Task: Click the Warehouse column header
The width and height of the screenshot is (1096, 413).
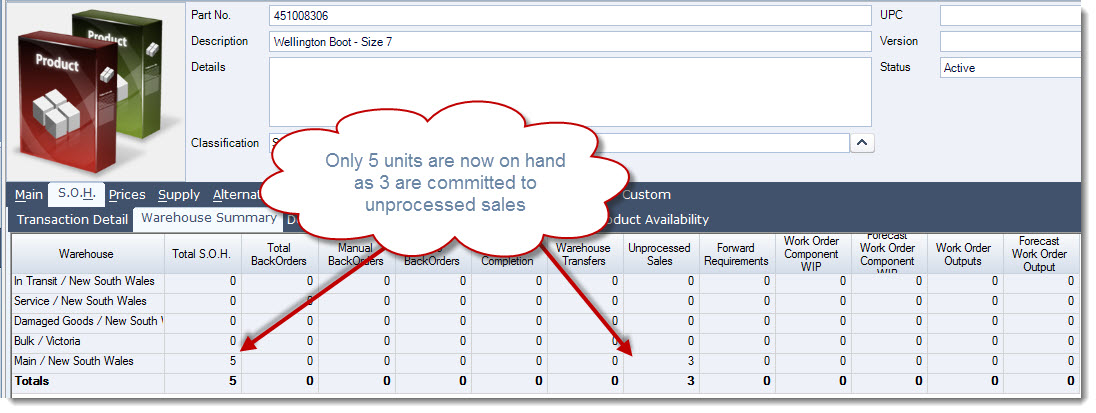Action: click(86, 254)
